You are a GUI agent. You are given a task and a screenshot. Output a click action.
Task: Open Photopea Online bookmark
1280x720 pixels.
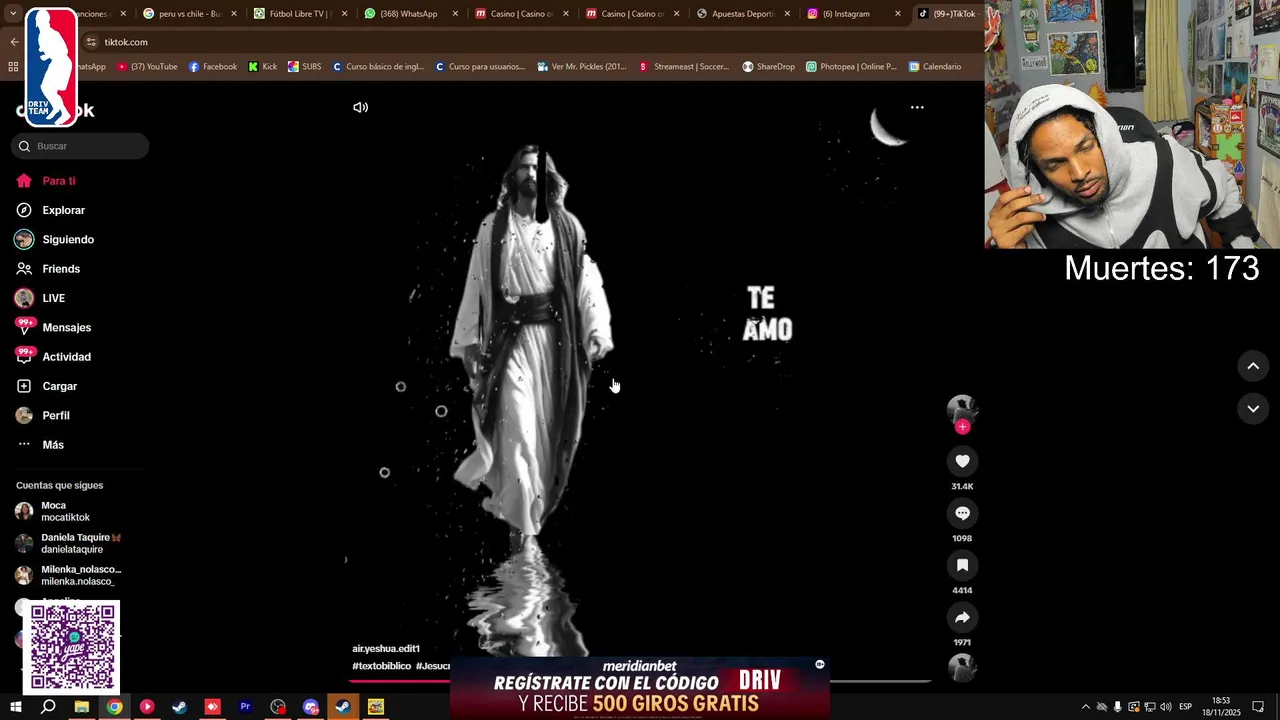[851, 67]
